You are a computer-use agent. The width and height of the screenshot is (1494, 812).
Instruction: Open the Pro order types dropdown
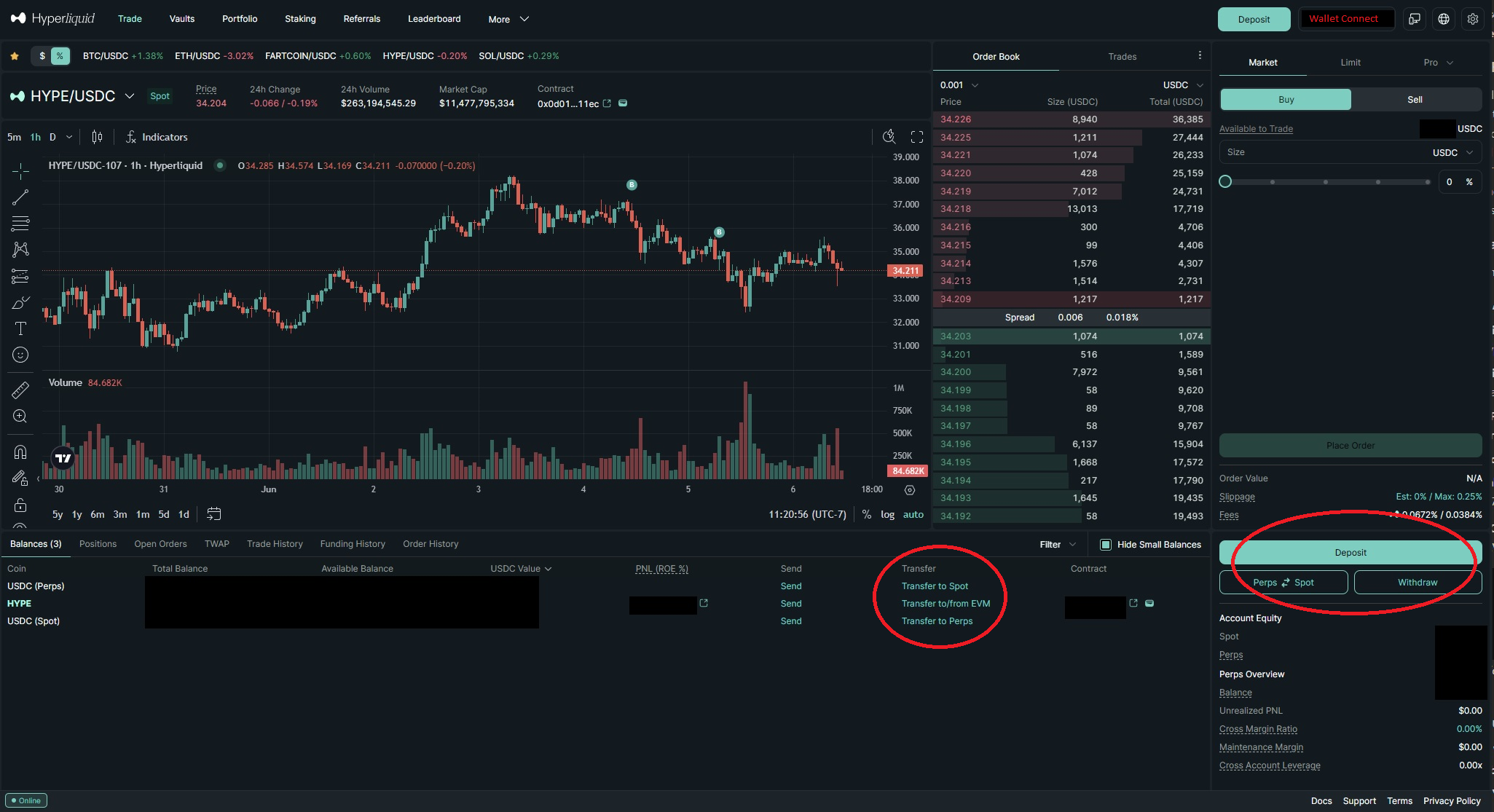[1438, 63]
